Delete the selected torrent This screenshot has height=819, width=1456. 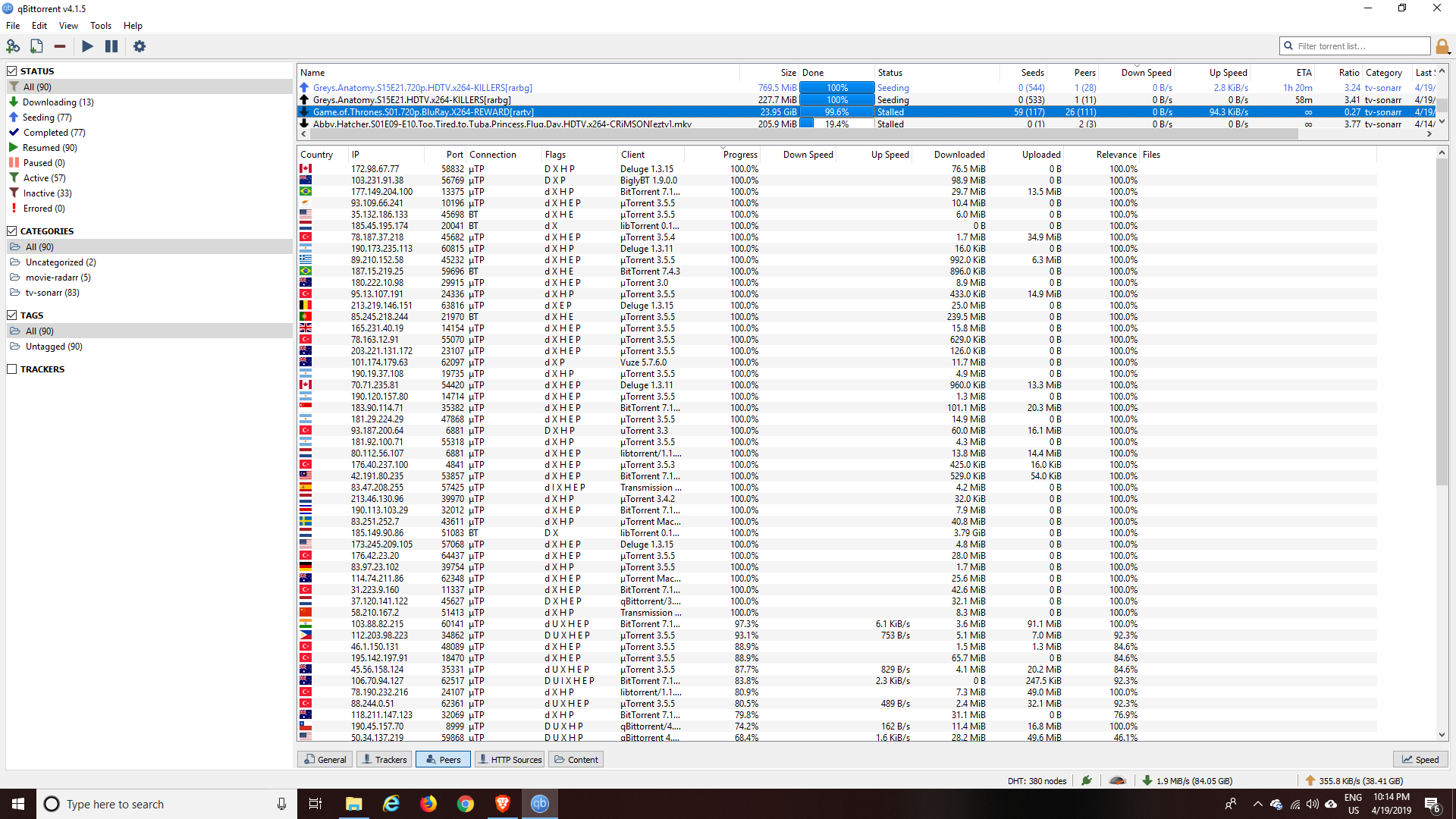[x=60, y=46]
